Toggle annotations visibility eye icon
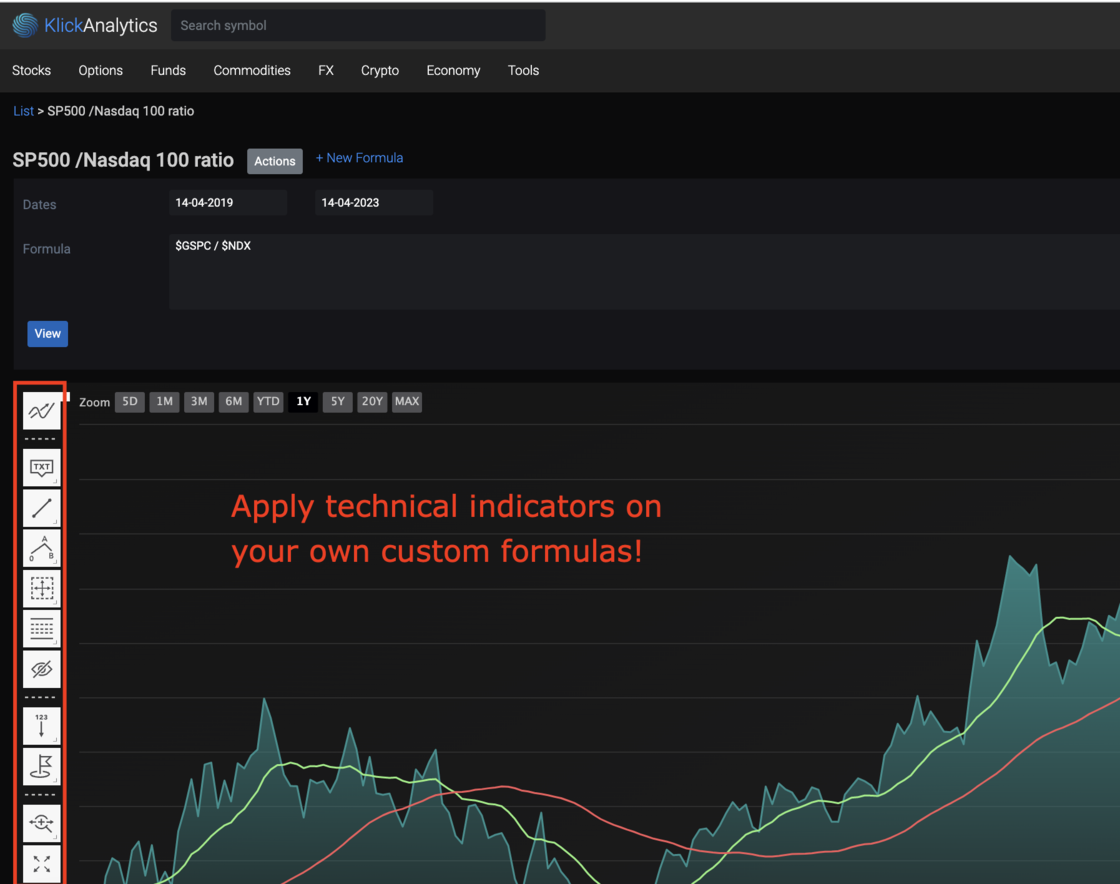Screen dimensions: 1120x884 coord(41,669)
